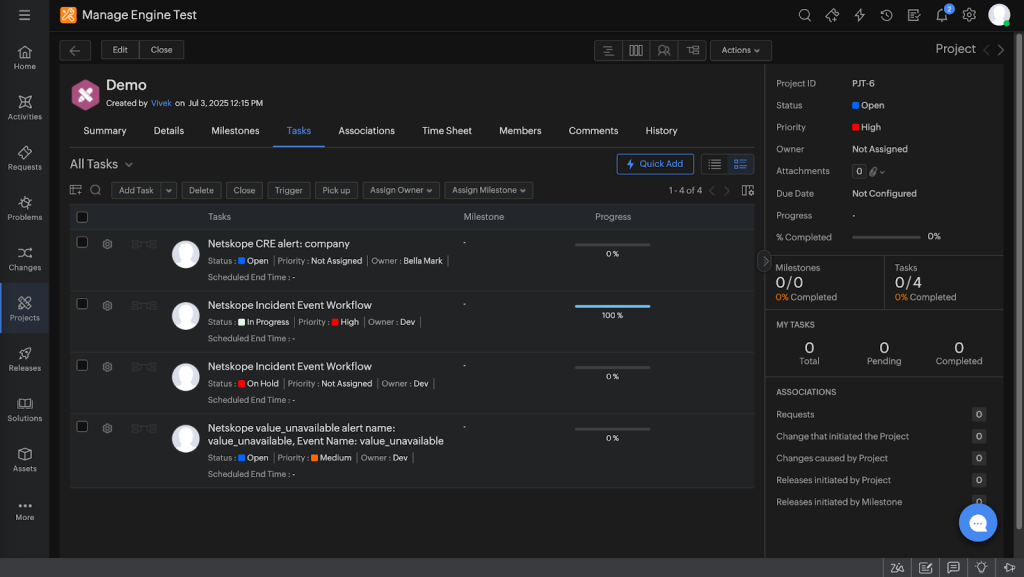Switch to classic list view toggle

pos(714,164)
